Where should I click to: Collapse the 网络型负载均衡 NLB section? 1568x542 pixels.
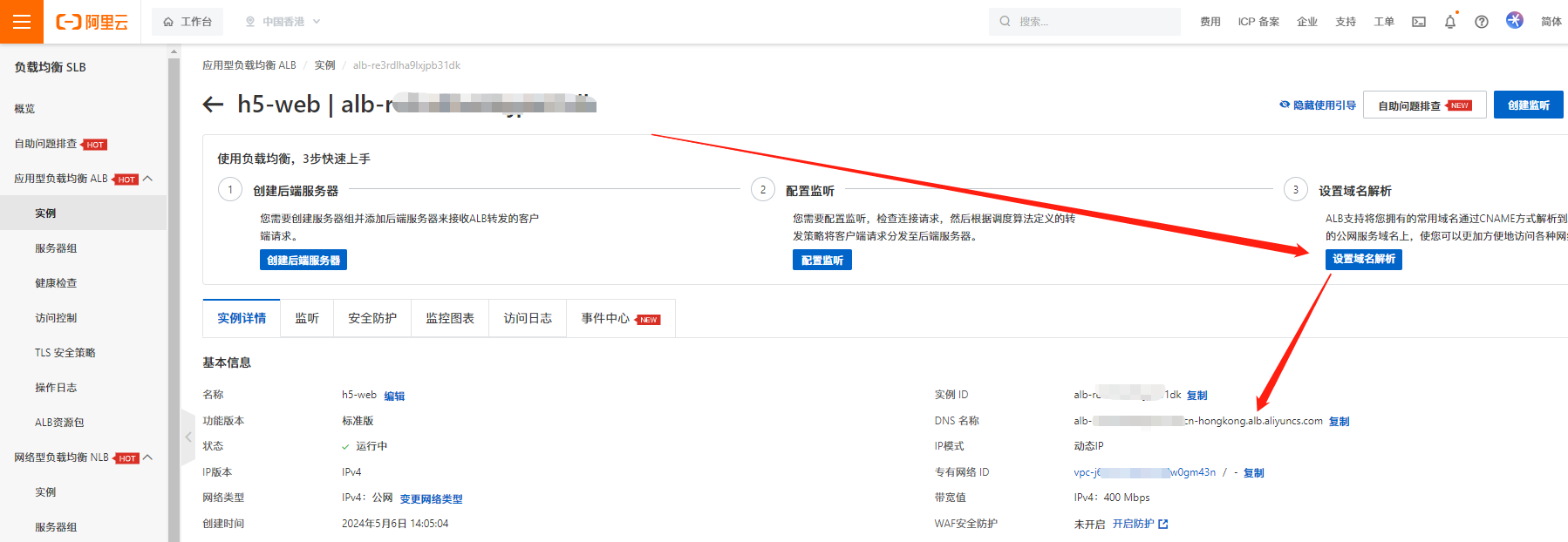pyautogui.click(x=147, y=457)
